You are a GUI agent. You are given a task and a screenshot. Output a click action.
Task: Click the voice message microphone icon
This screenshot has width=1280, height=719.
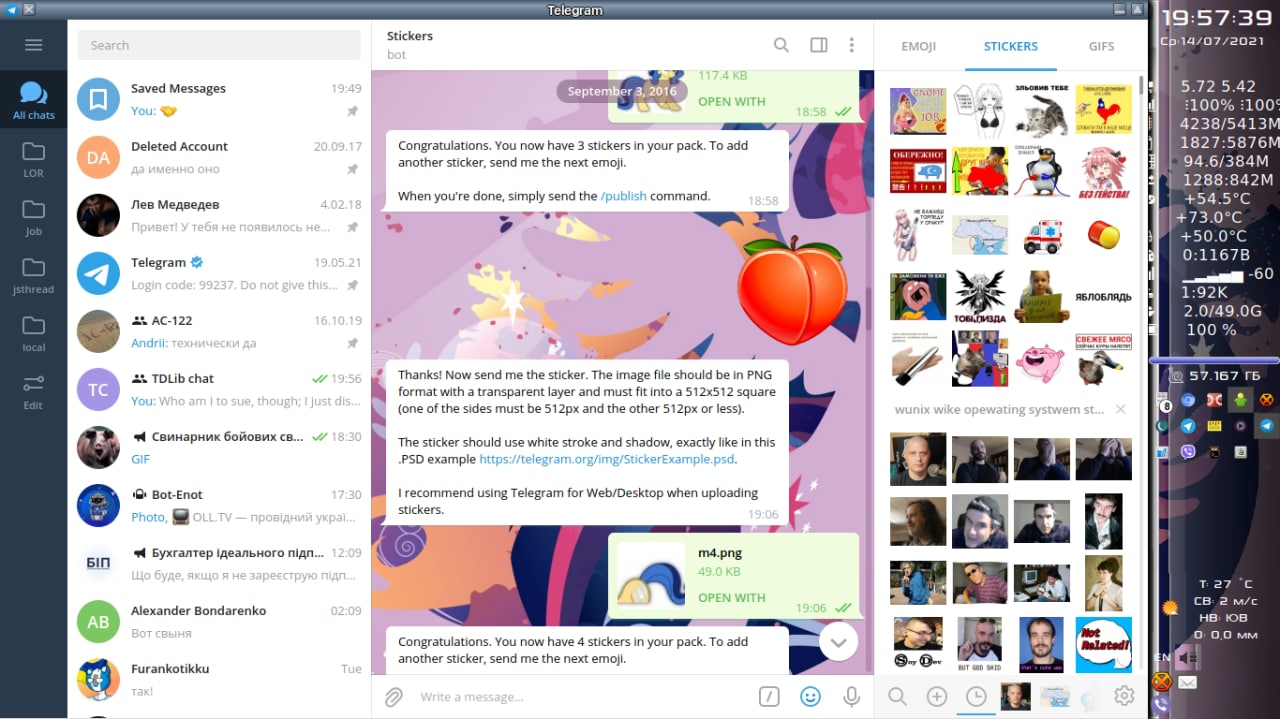tap(851, 696)
